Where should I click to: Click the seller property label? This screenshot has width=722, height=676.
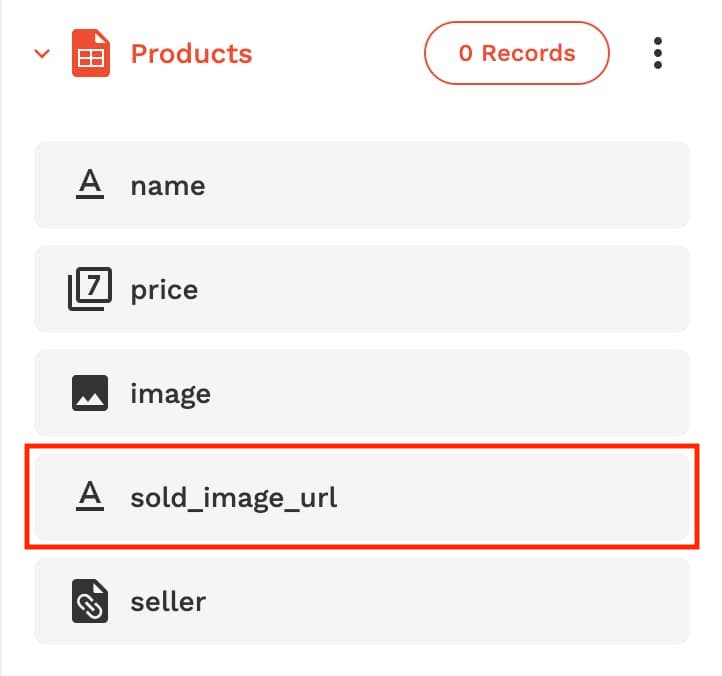(x=168, y=601)
